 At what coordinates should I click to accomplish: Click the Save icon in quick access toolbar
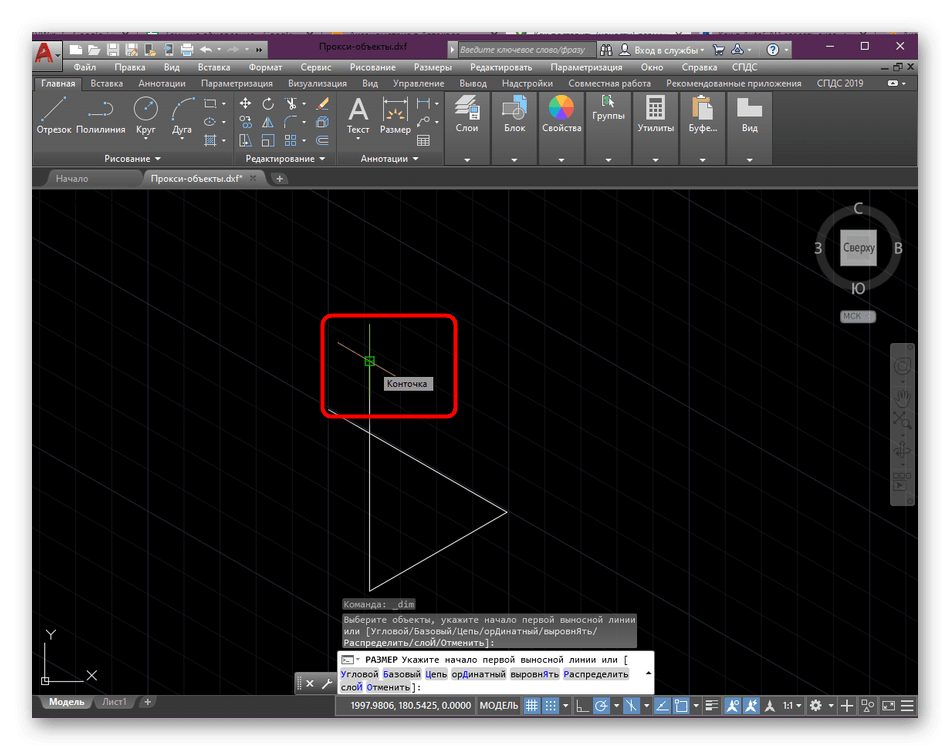[113, 50]
